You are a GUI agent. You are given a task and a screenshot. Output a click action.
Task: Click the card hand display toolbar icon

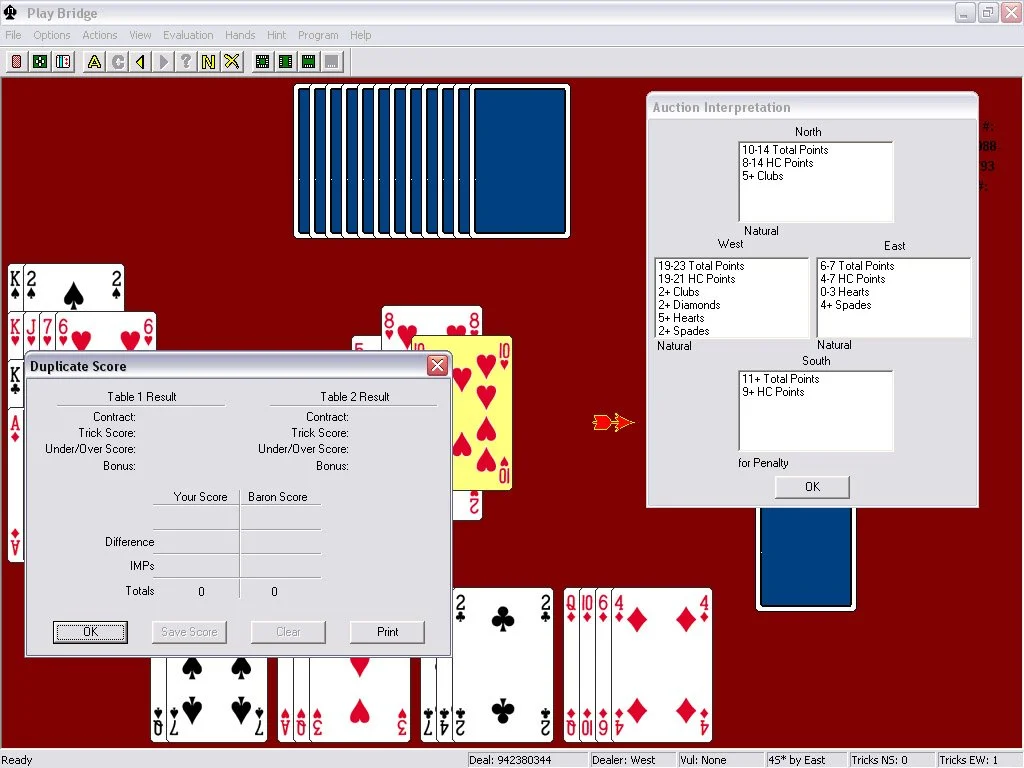[x=64, y=62]
